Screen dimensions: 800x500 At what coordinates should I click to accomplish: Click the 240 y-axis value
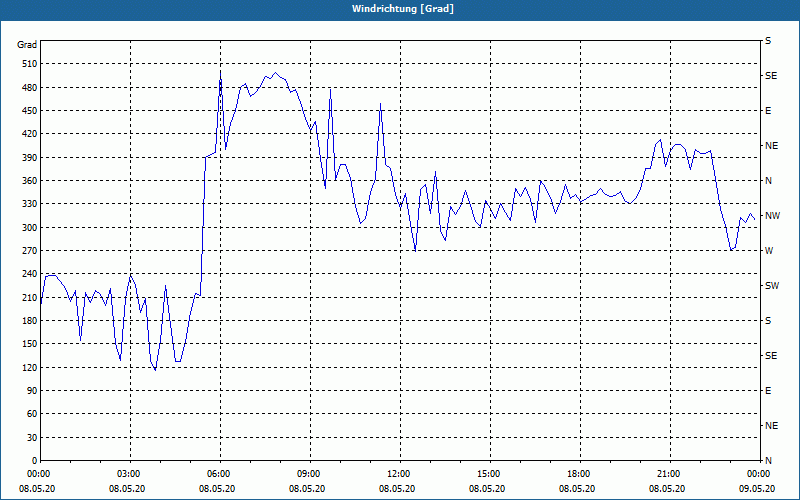[x=30, y=274]
